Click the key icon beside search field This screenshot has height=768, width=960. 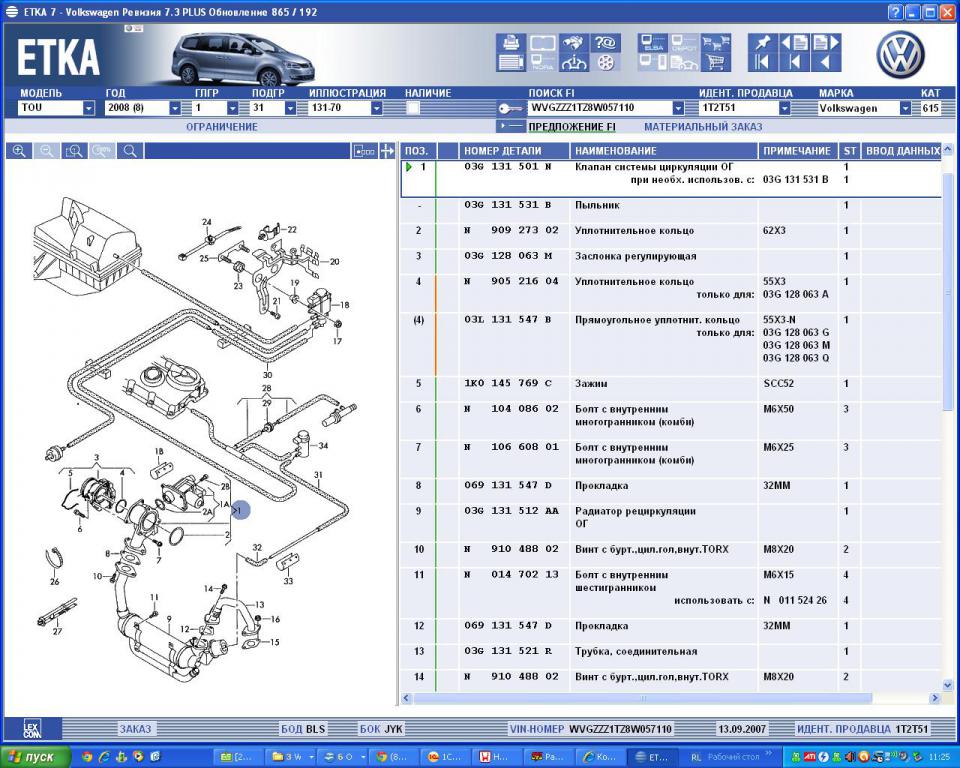[510, 108]
